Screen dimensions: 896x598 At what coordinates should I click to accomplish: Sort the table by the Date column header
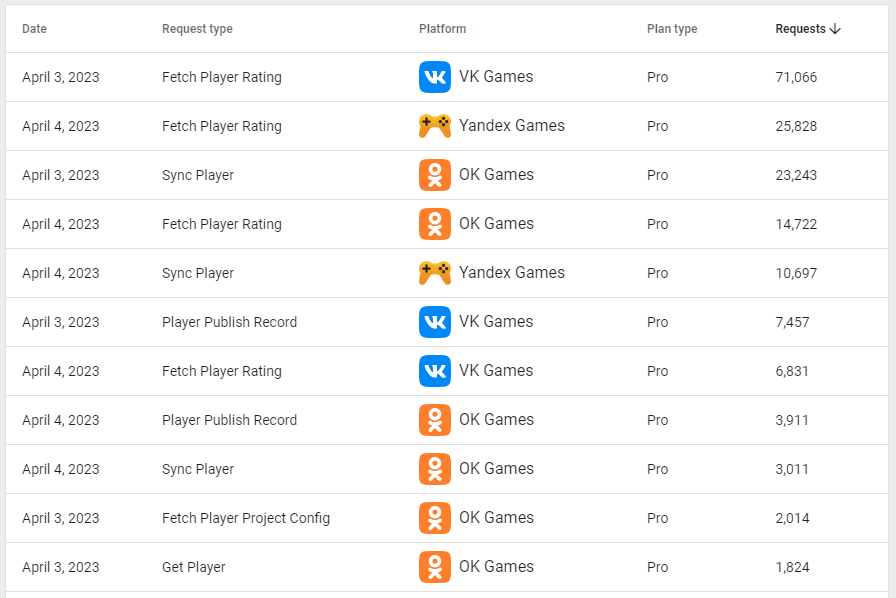[34, 29]
